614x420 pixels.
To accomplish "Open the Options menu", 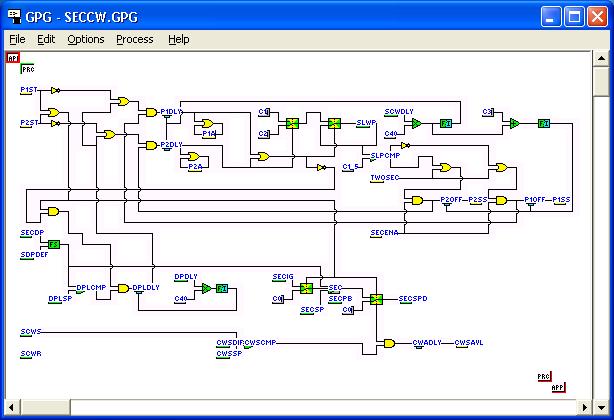I will [x=85, y=39].
